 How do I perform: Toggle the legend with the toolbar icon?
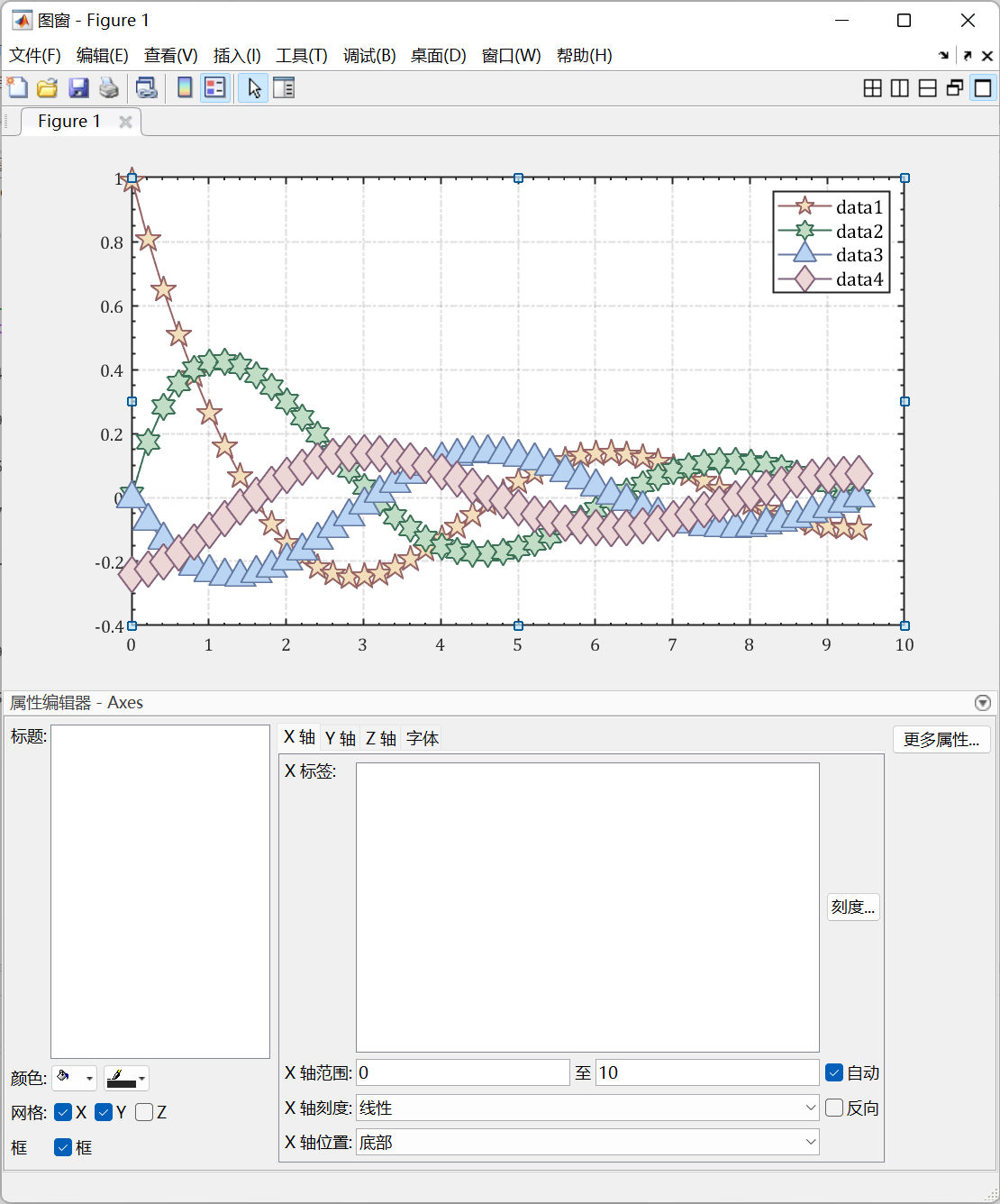(x=214, y=87)
